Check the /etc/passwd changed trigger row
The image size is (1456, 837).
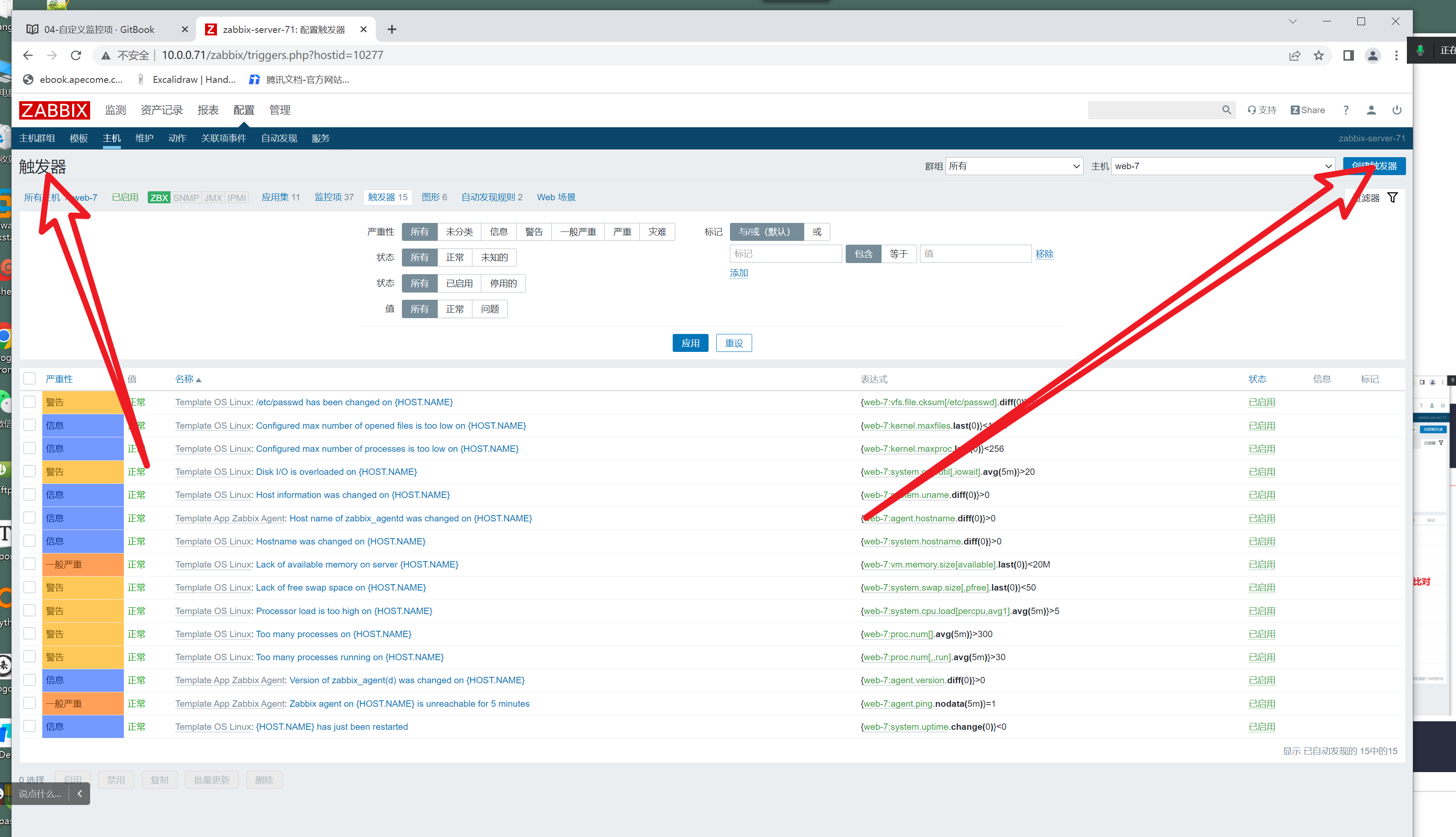tap(29, 402)
